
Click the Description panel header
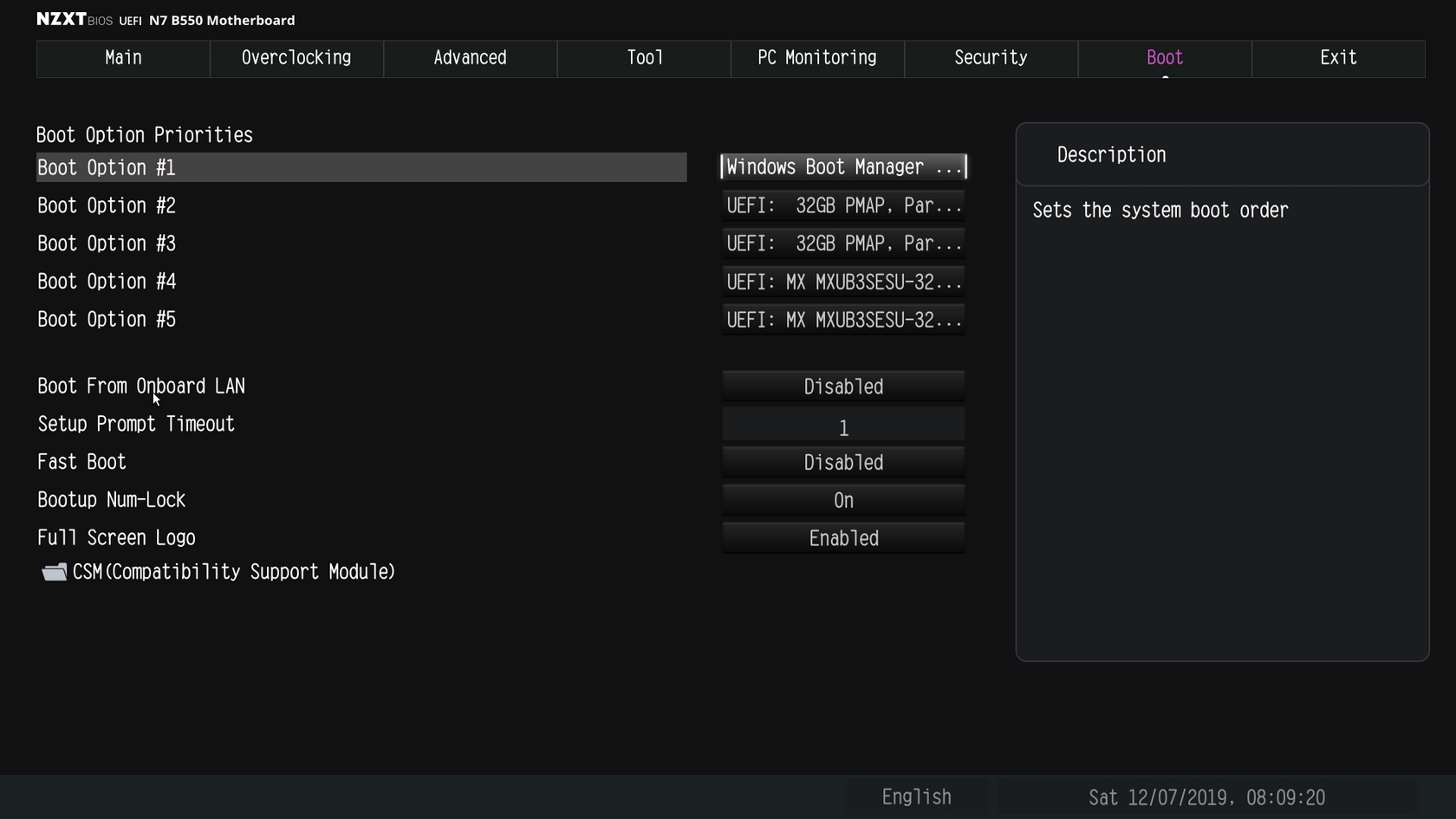1222,155
